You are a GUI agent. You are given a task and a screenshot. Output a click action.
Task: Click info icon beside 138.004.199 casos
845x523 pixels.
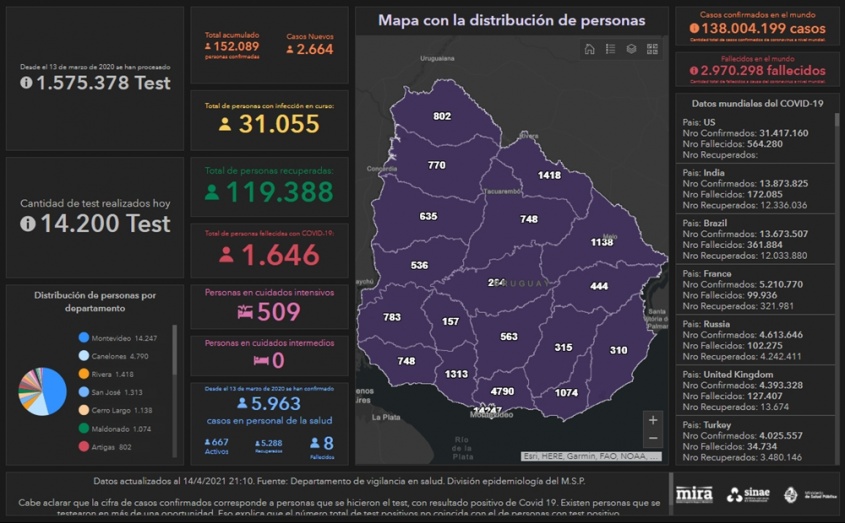click(694, 29)
